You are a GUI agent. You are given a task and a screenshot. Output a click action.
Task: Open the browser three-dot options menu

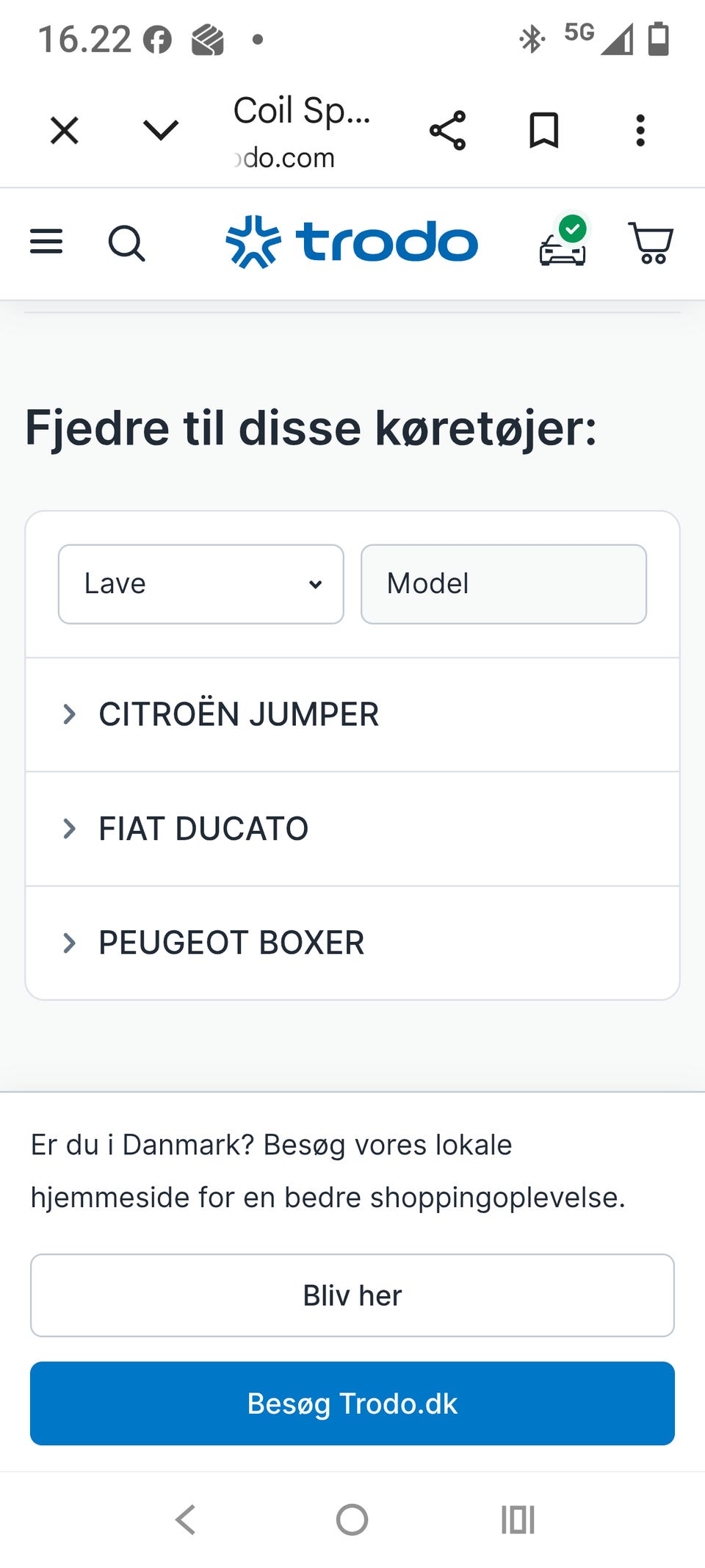(x=640, y=131)
